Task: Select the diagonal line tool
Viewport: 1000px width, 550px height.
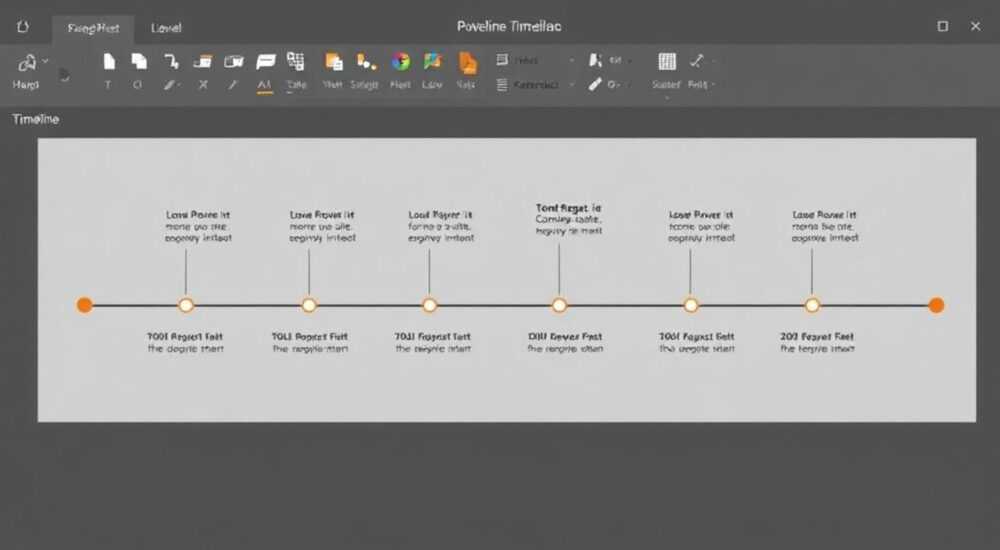Action: tap(233, 84)
